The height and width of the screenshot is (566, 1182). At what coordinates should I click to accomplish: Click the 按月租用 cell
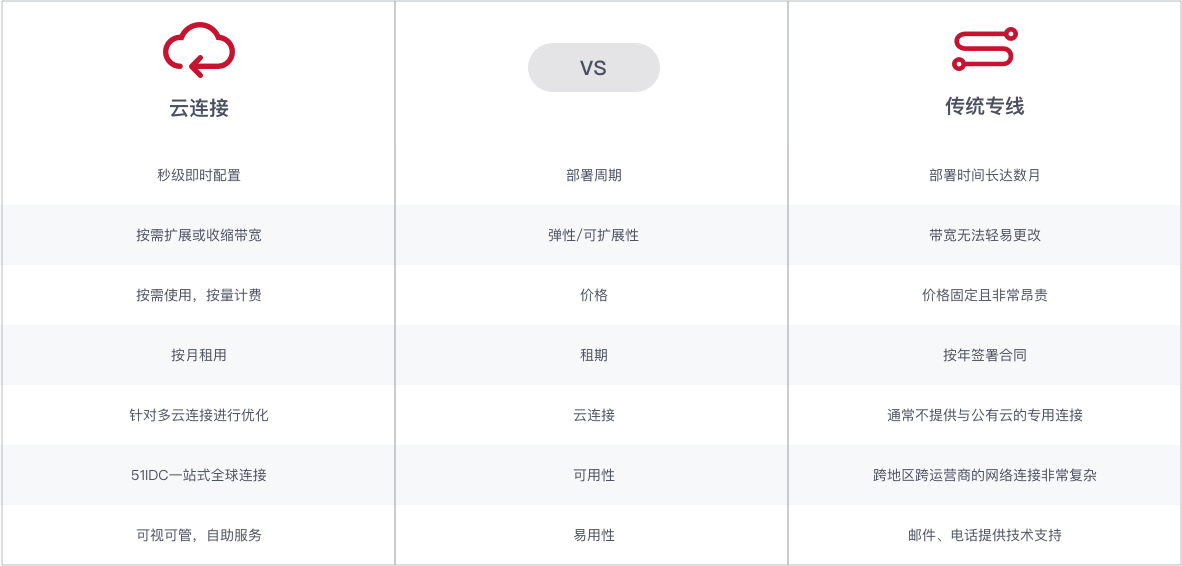[x=199, y=355]
